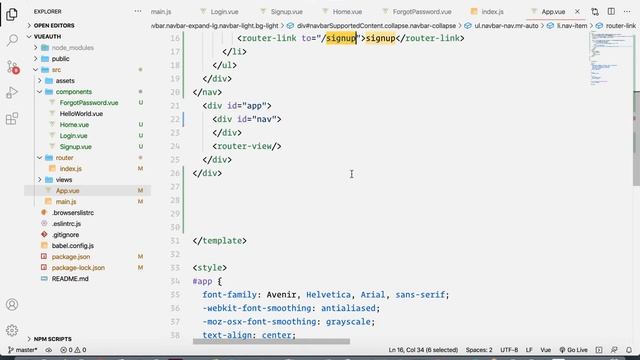This screenshot has height=360, width=640.
Task: Open the Extensions view icon
Action: (12, 119)
